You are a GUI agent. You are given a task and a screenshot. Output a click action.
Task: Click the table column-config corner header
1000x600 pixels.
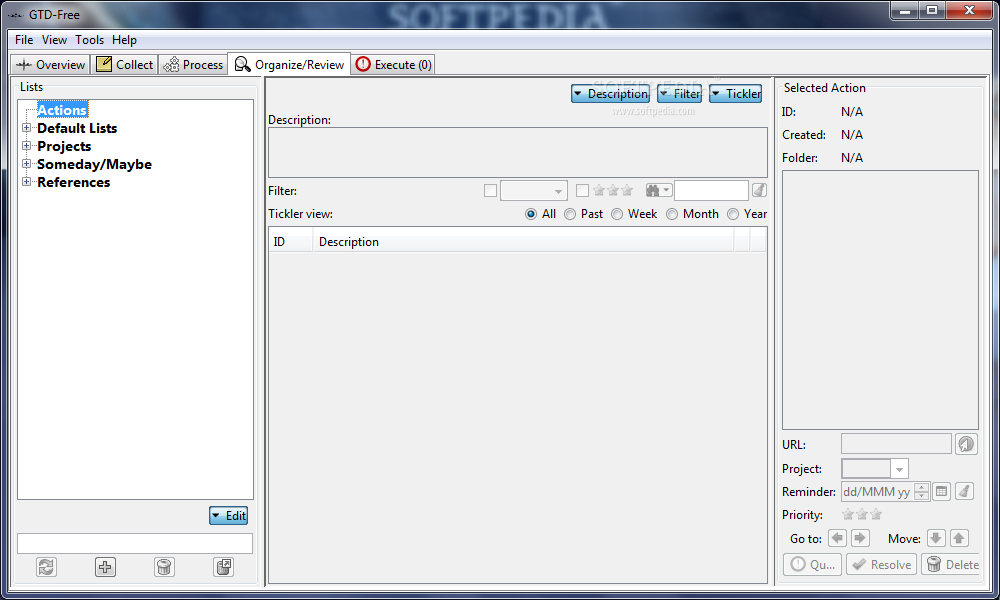click(758, 242)
